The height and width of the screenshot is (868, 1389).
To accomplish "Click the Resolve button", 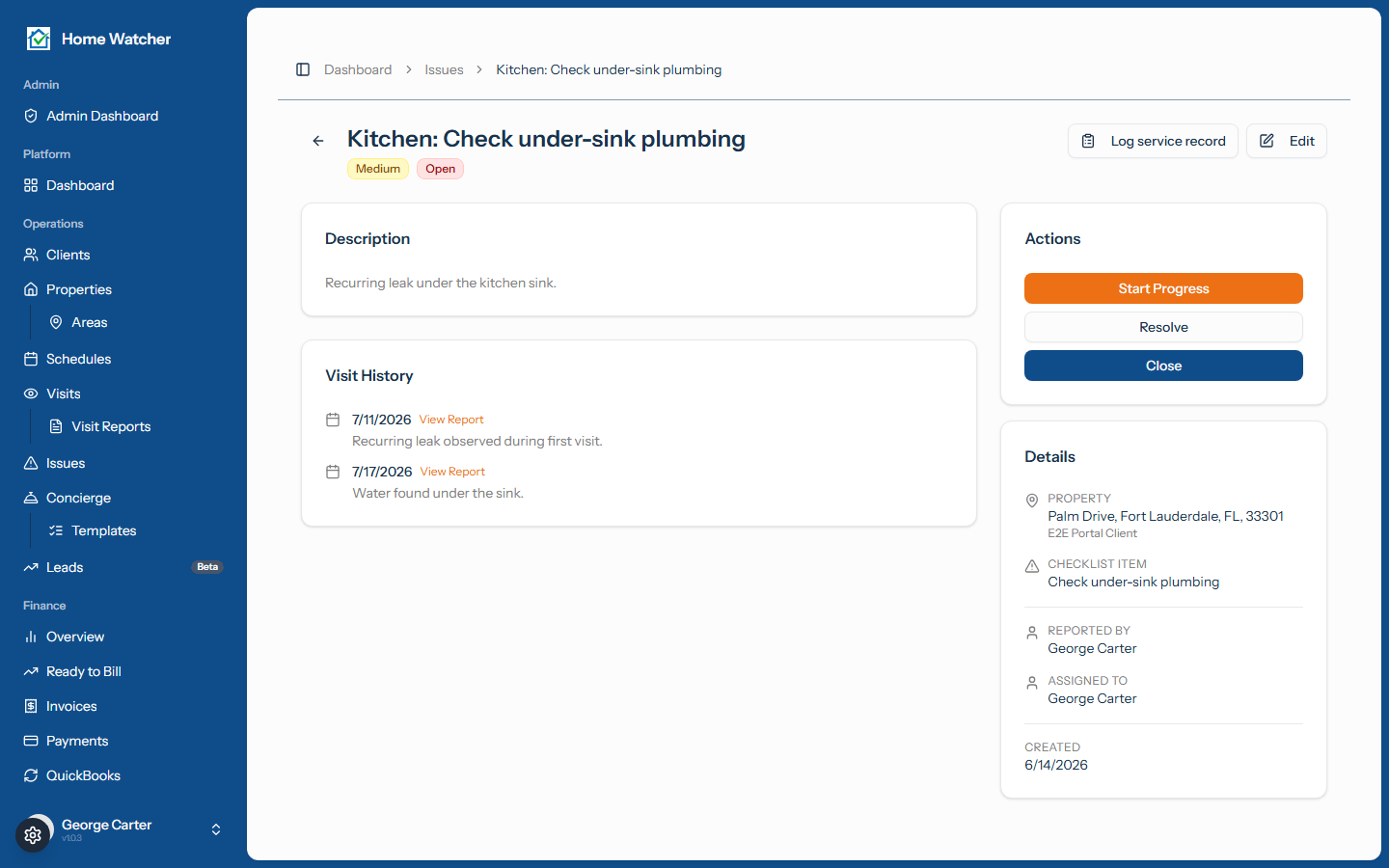I will click(1163, 327).
